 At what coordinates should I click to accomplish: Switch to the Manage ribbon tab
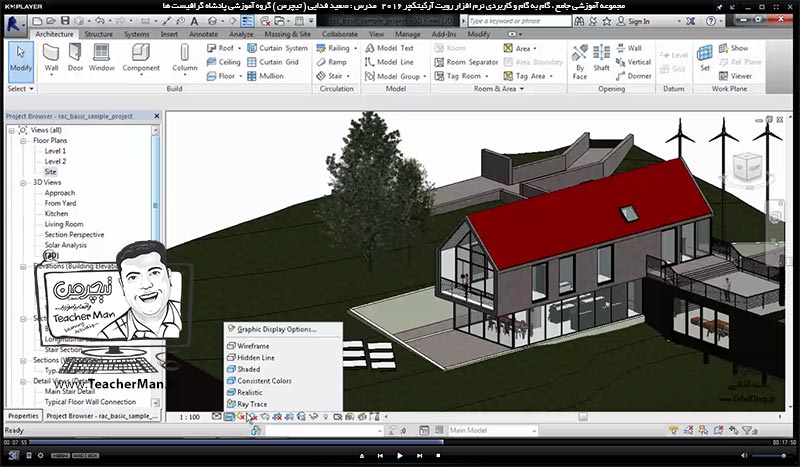click(x=408, y=34)
